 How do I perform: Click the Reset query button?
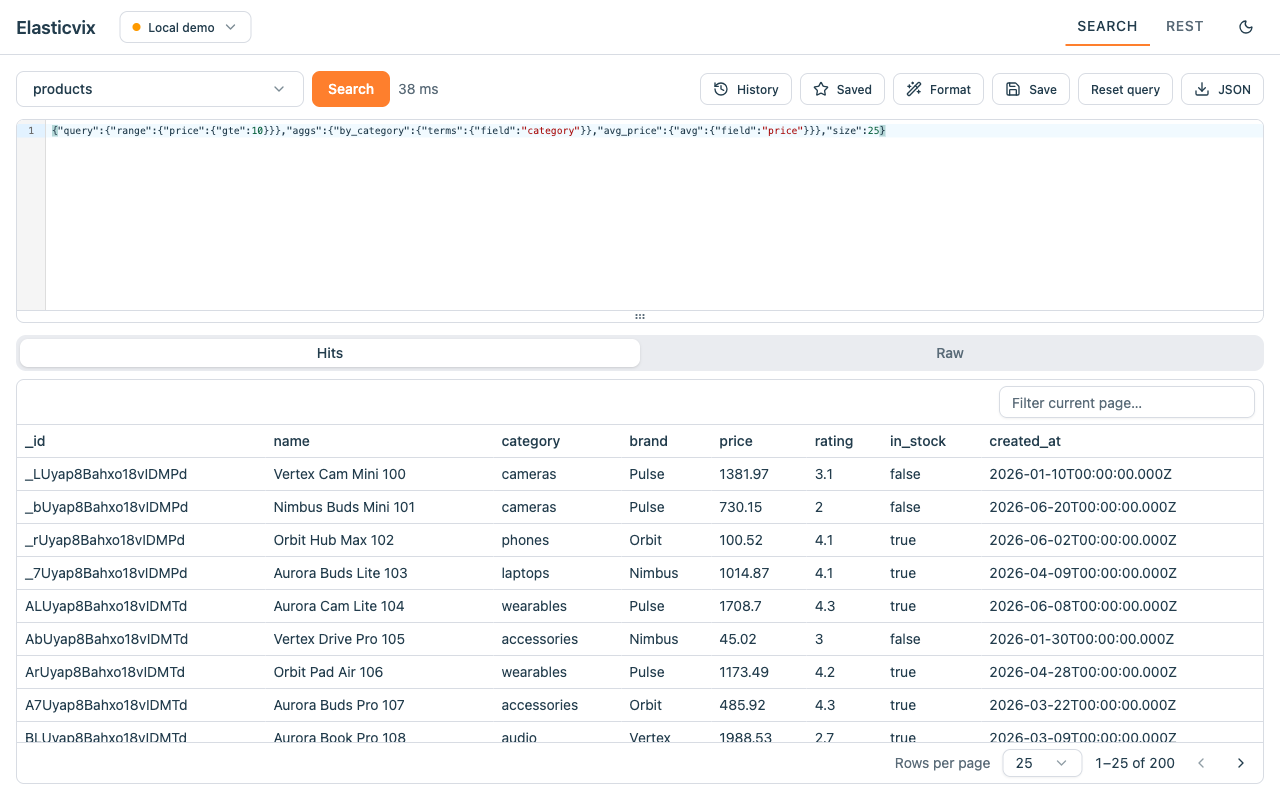pyautogui.click(x=1125, y=89)
